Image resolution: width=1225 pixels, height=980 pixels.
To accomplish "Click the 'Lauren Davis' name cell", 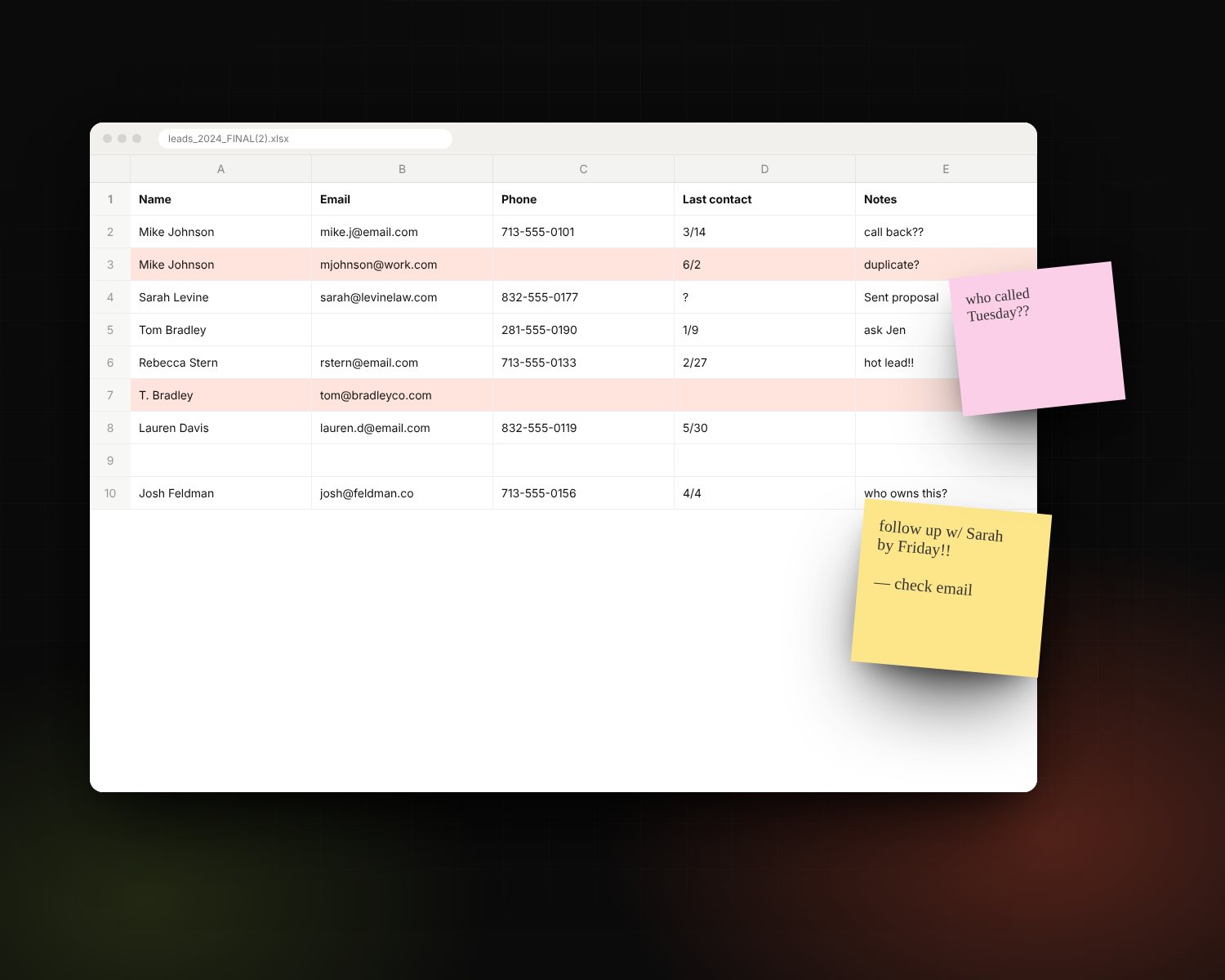I will pyautogui.click(x=220, y=428).
